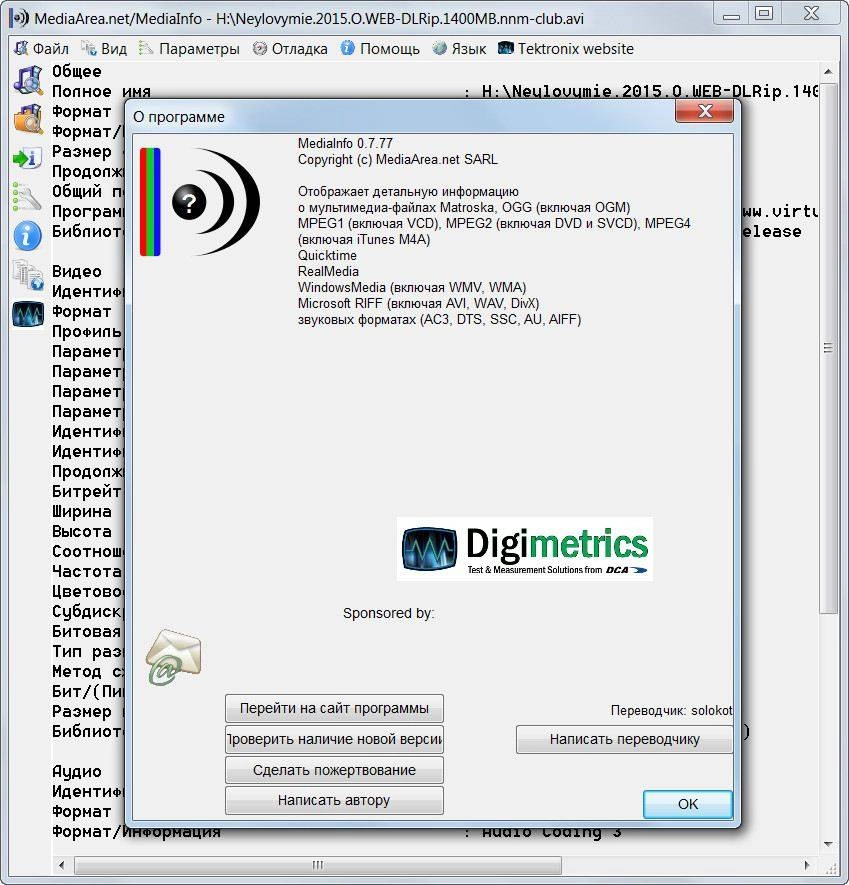Click the Audio Coding 3 value
Image resolution: width=849 pixels, height=885 pixels.
point(552,832)
